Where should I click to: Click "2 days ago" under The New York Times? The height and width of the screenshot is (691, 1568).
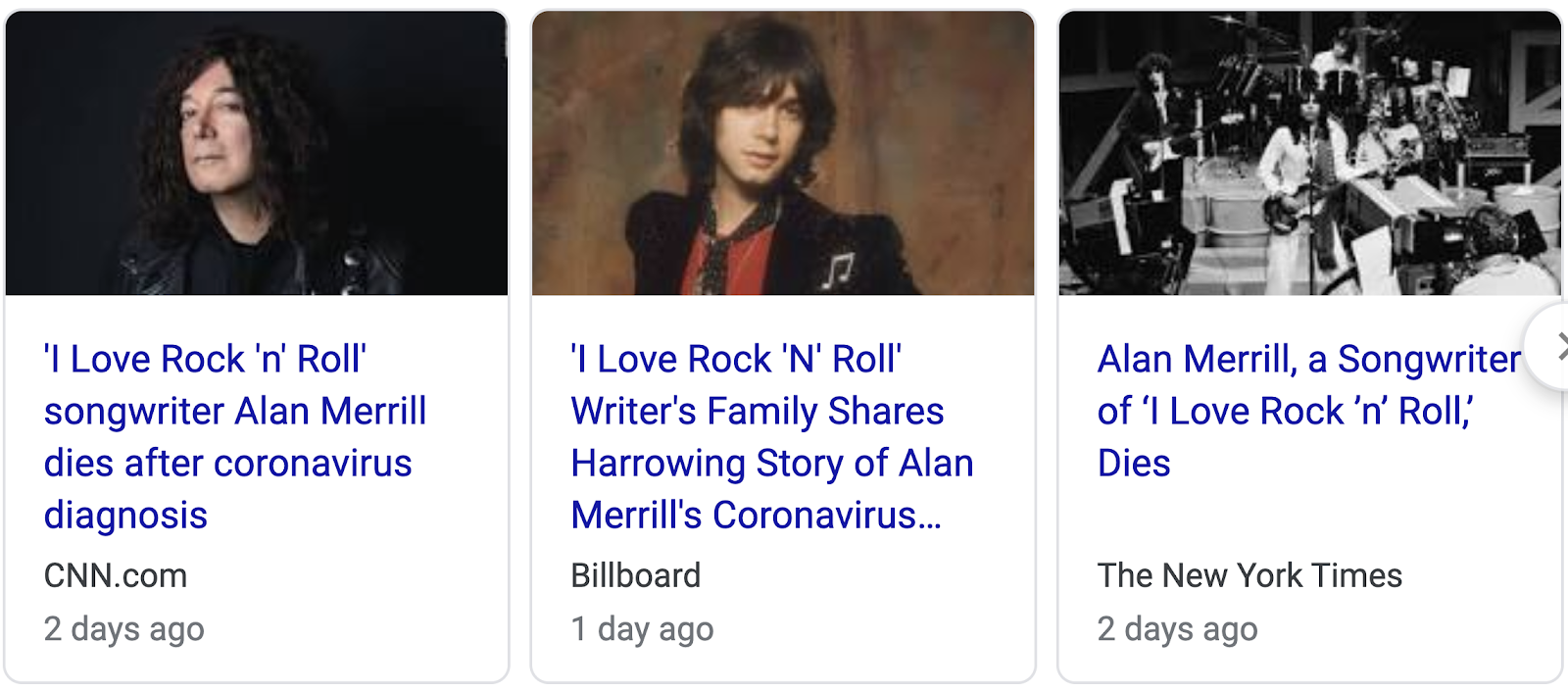tap(1177, 629)
